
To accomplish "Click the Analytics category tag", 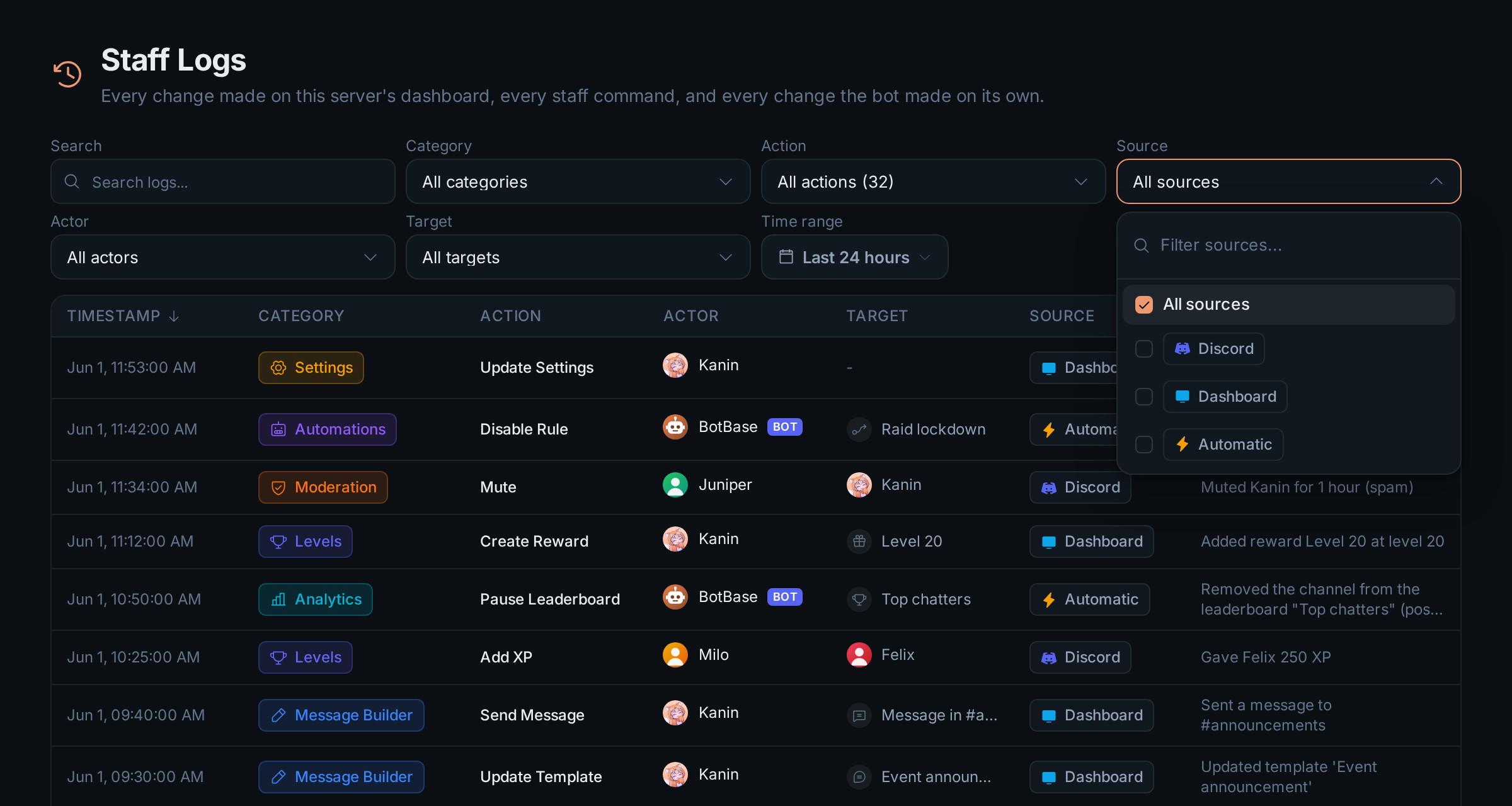I will coord(316,599).
